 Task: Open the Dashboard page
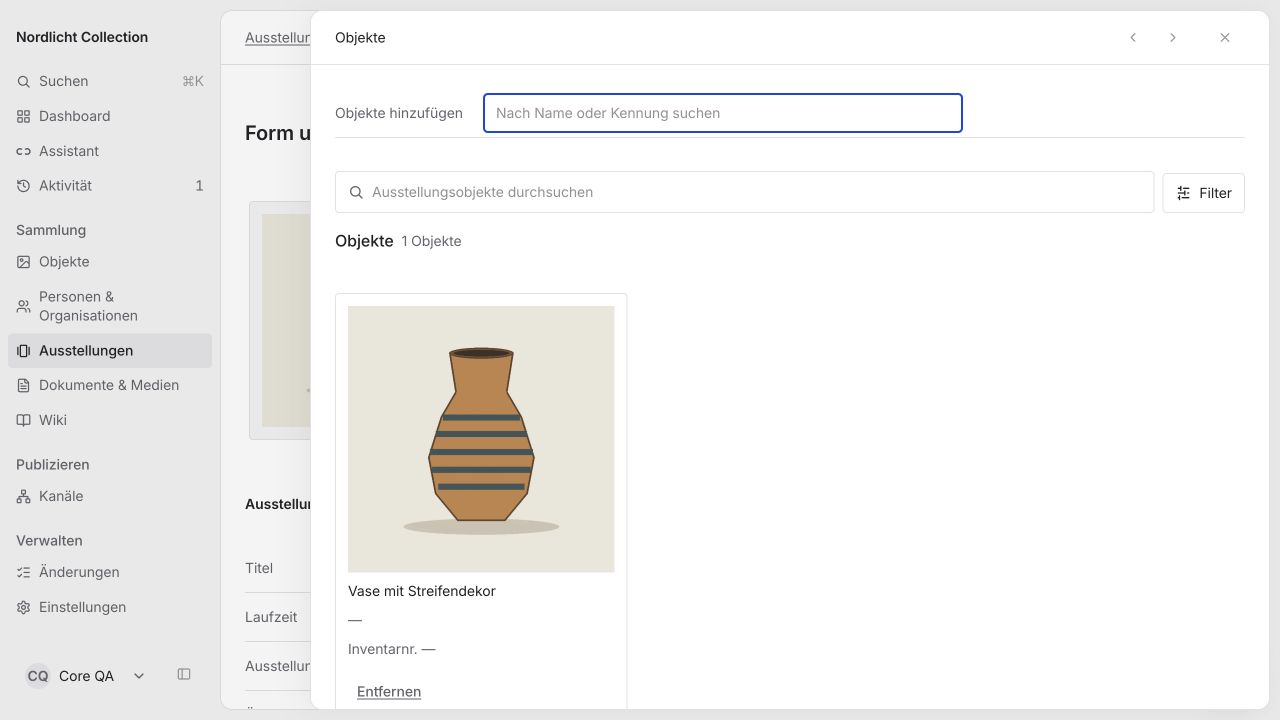coord(110,116)
